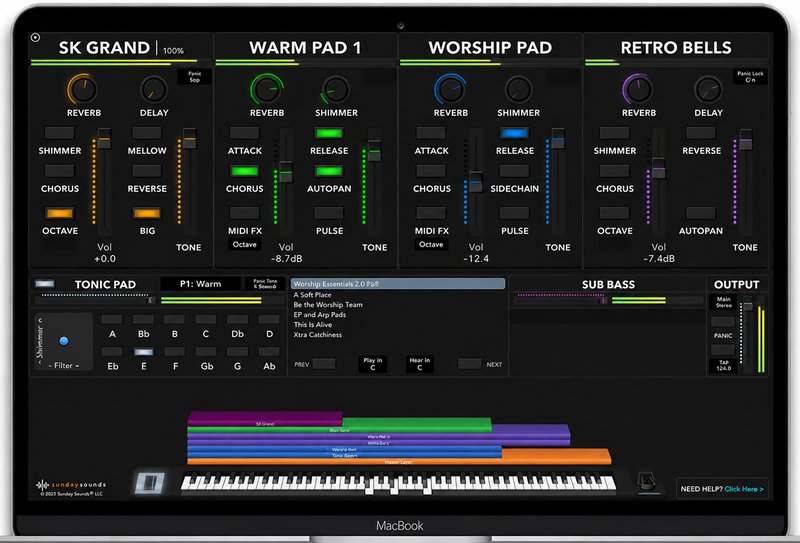Viewport: 800px width, 543px height.
Task: Select This Is Alive in song list
Action: (x=313, y=325)
